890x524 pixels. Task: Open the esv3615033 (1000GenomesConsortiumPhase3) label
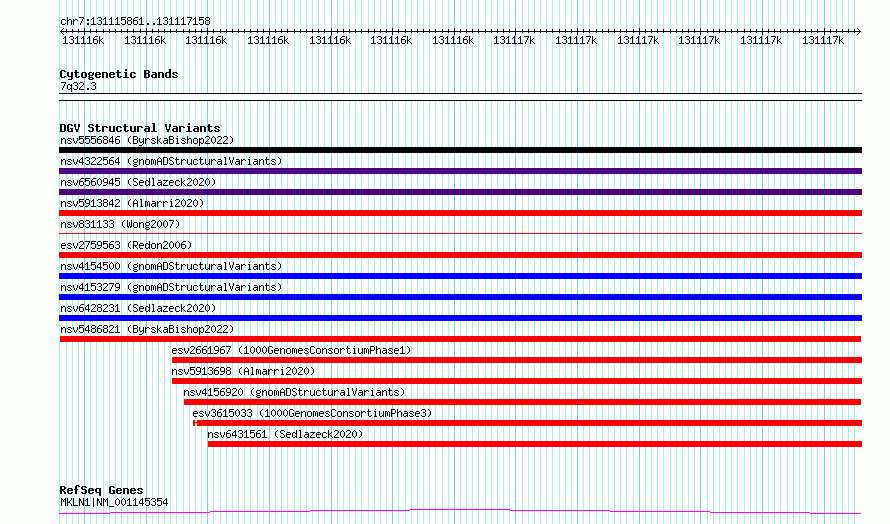(x=312, y=413)
